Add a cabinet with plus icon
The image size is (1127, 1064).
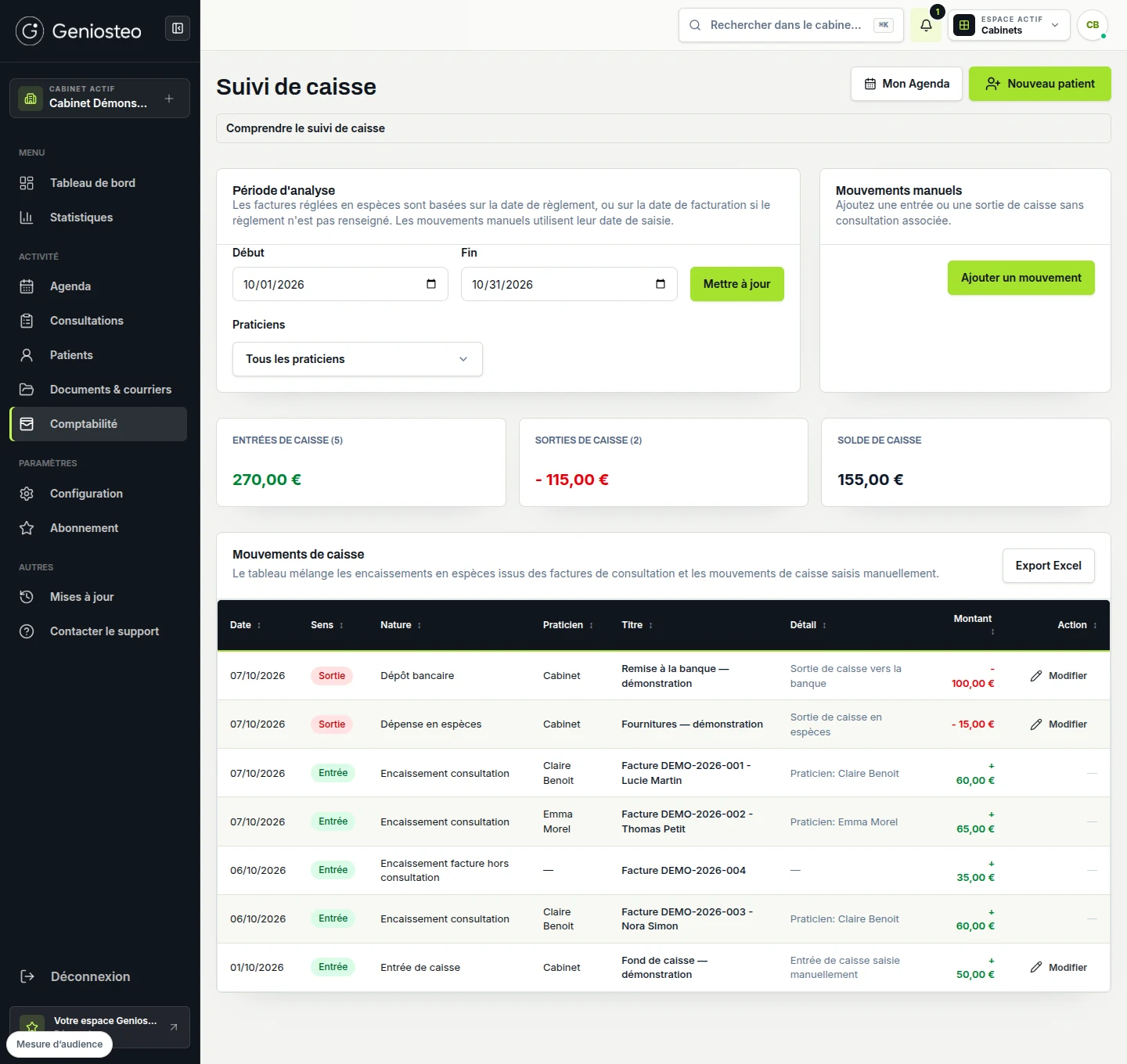(x=169, y=99)
